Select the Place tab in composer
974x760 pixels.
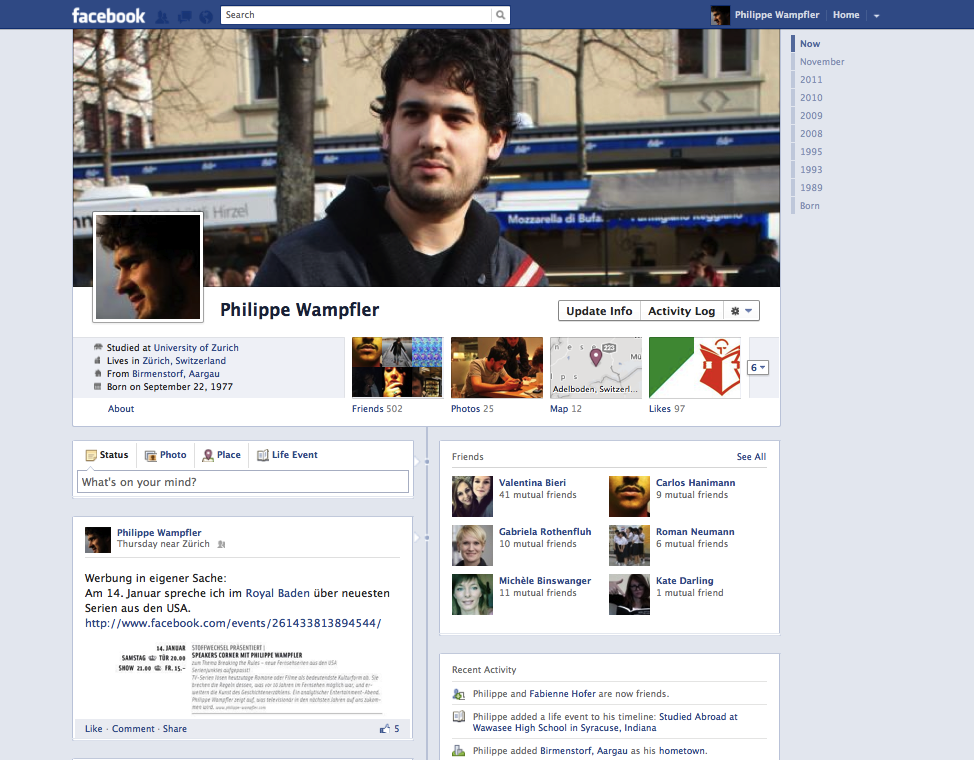221,455
